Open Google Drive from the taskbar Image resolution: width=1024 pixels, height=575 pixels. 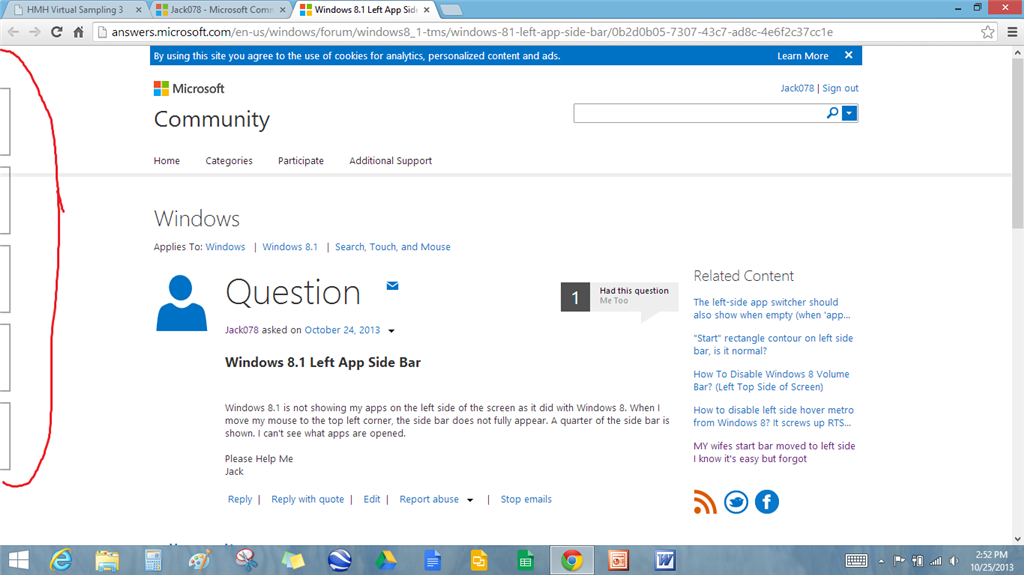click(386, 560)
